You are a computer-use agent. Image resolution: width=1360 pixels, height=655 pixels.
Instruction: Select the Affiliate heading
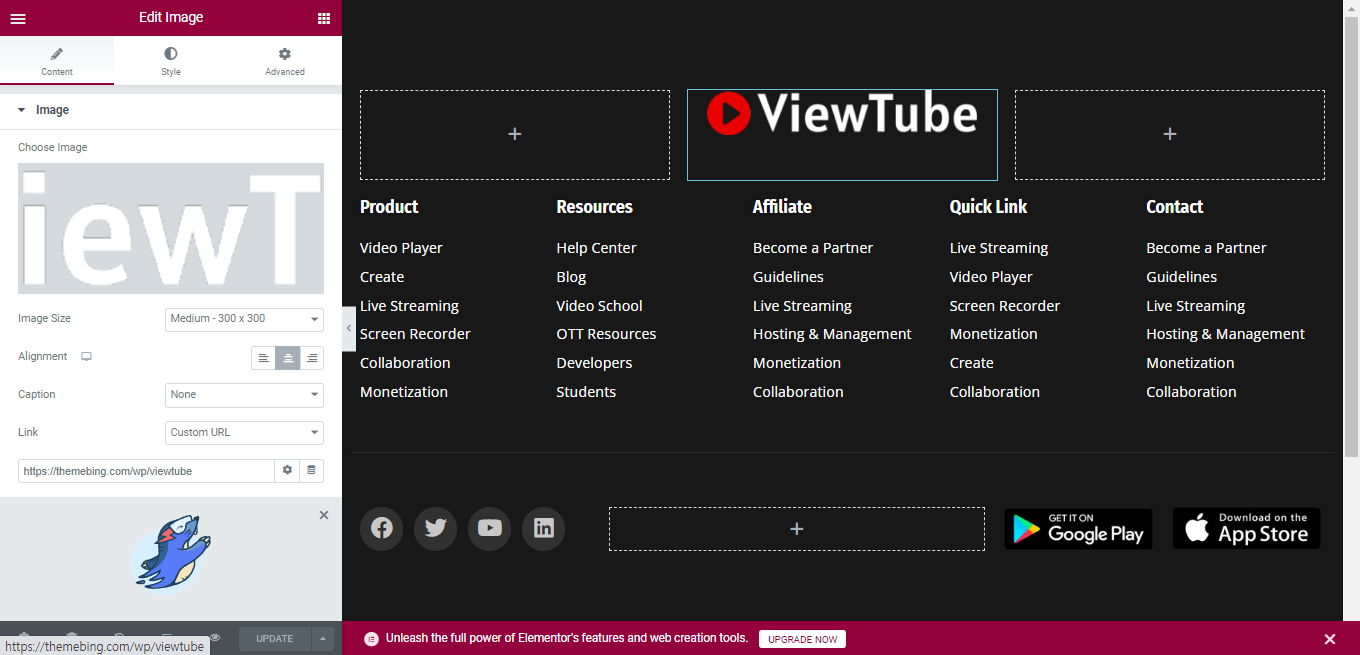point(782,207)
